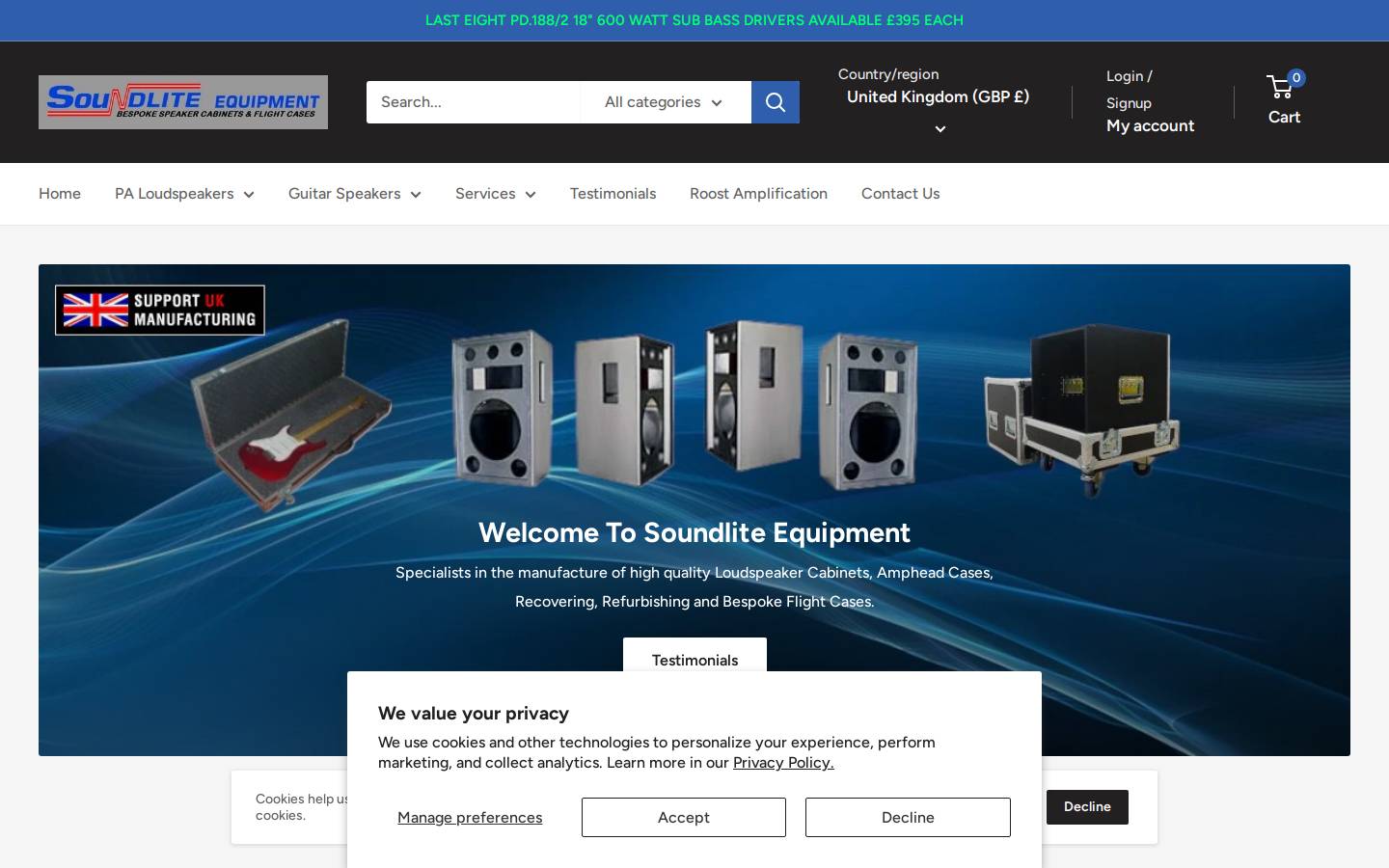Viewport: 1389px width, 868px height.
Task: Accept cookies in privacy dialog
Action: pyautogui.click(x=684, y=817)
